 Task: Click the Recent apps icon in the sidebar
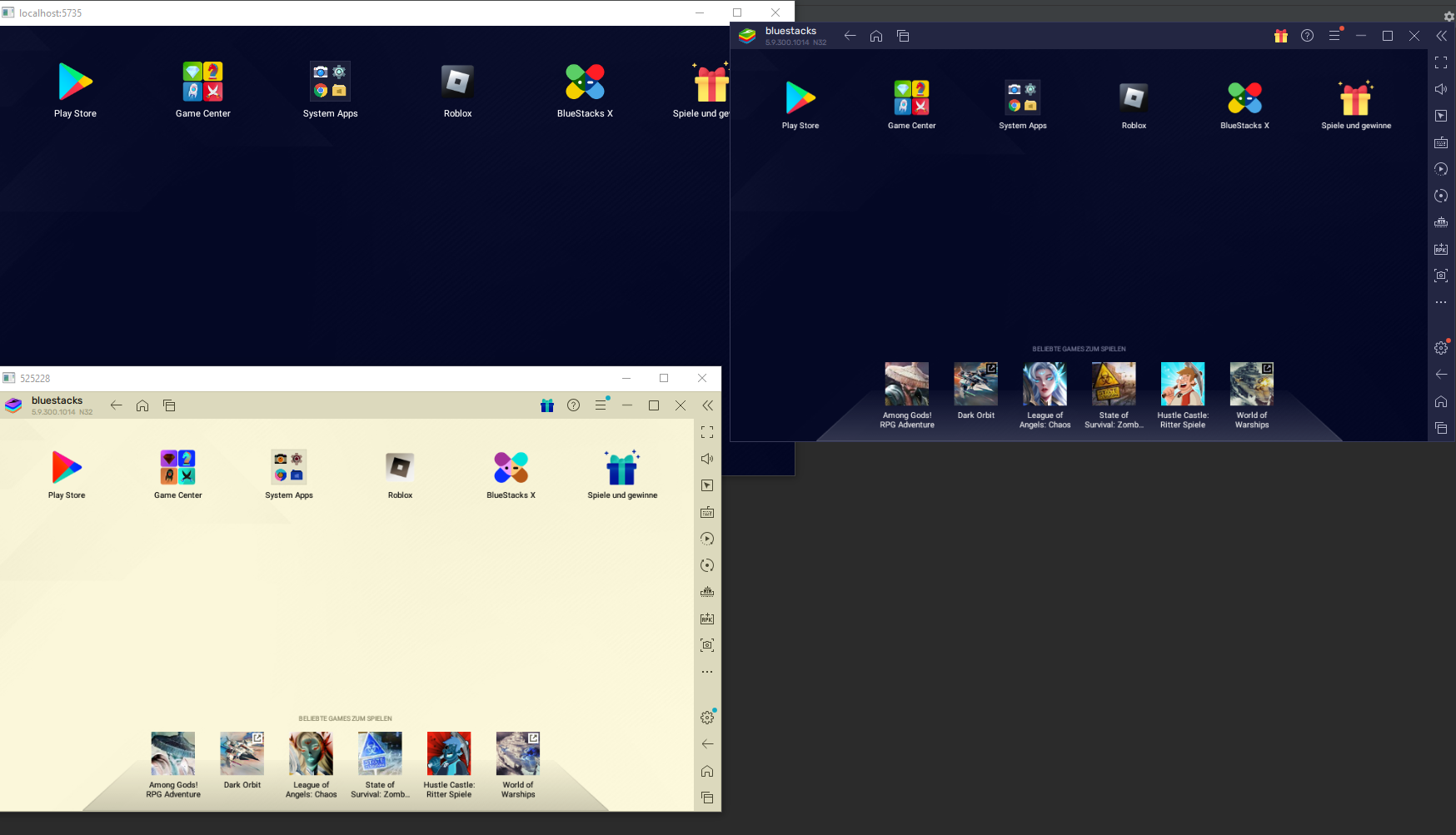point(1441,429)
